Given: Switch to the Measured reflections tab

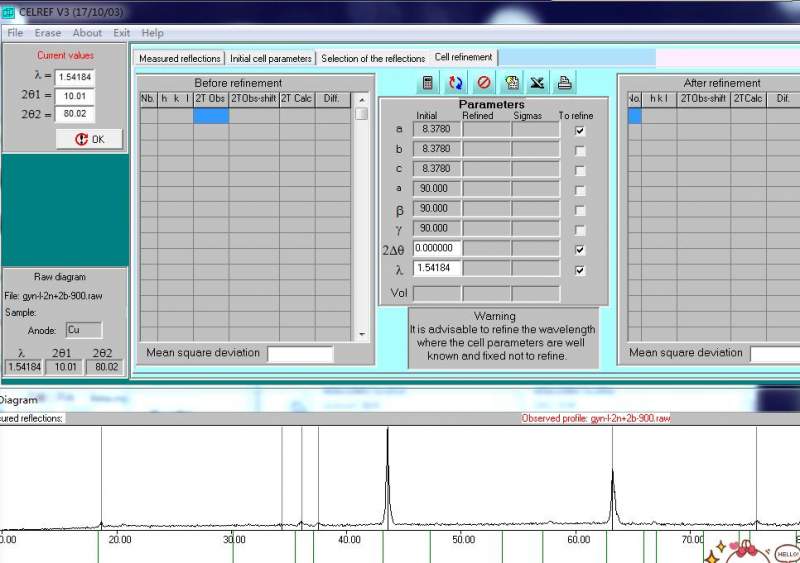Looking at the screenshot, I should [180, 59].
